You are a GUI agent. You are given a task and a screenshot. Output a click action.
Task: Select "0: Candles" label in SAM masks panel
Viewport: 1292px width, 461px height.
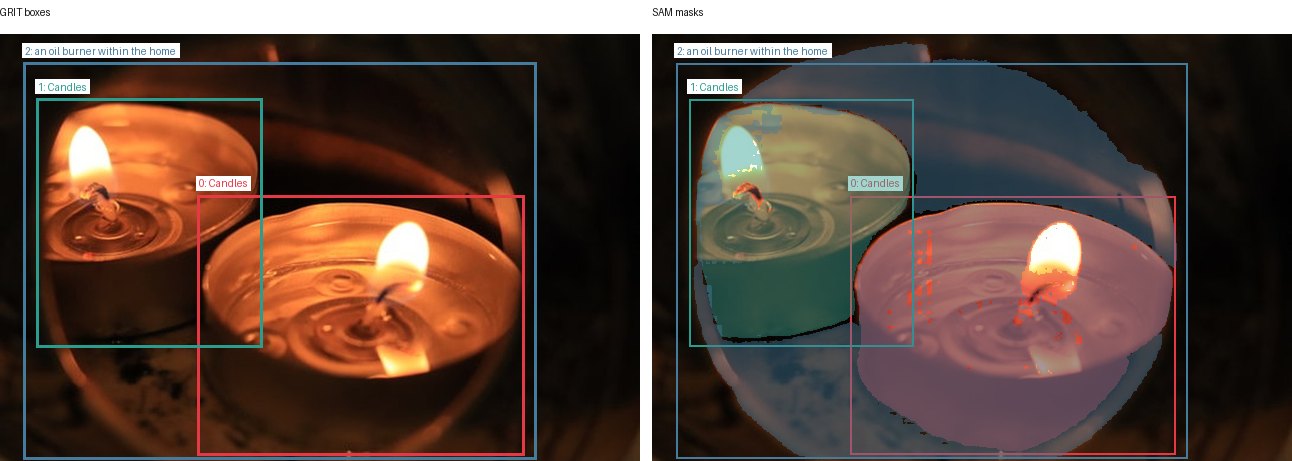(875, 183)
